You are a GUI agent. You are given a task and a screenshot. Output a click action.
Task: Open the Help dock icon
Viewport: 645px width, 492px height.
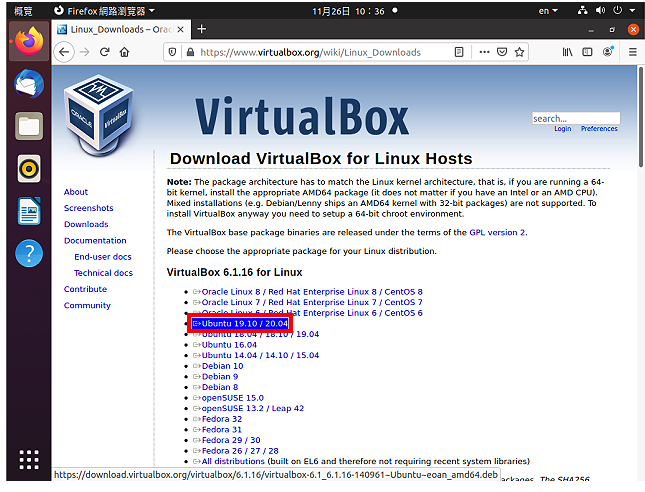(29, 253)
